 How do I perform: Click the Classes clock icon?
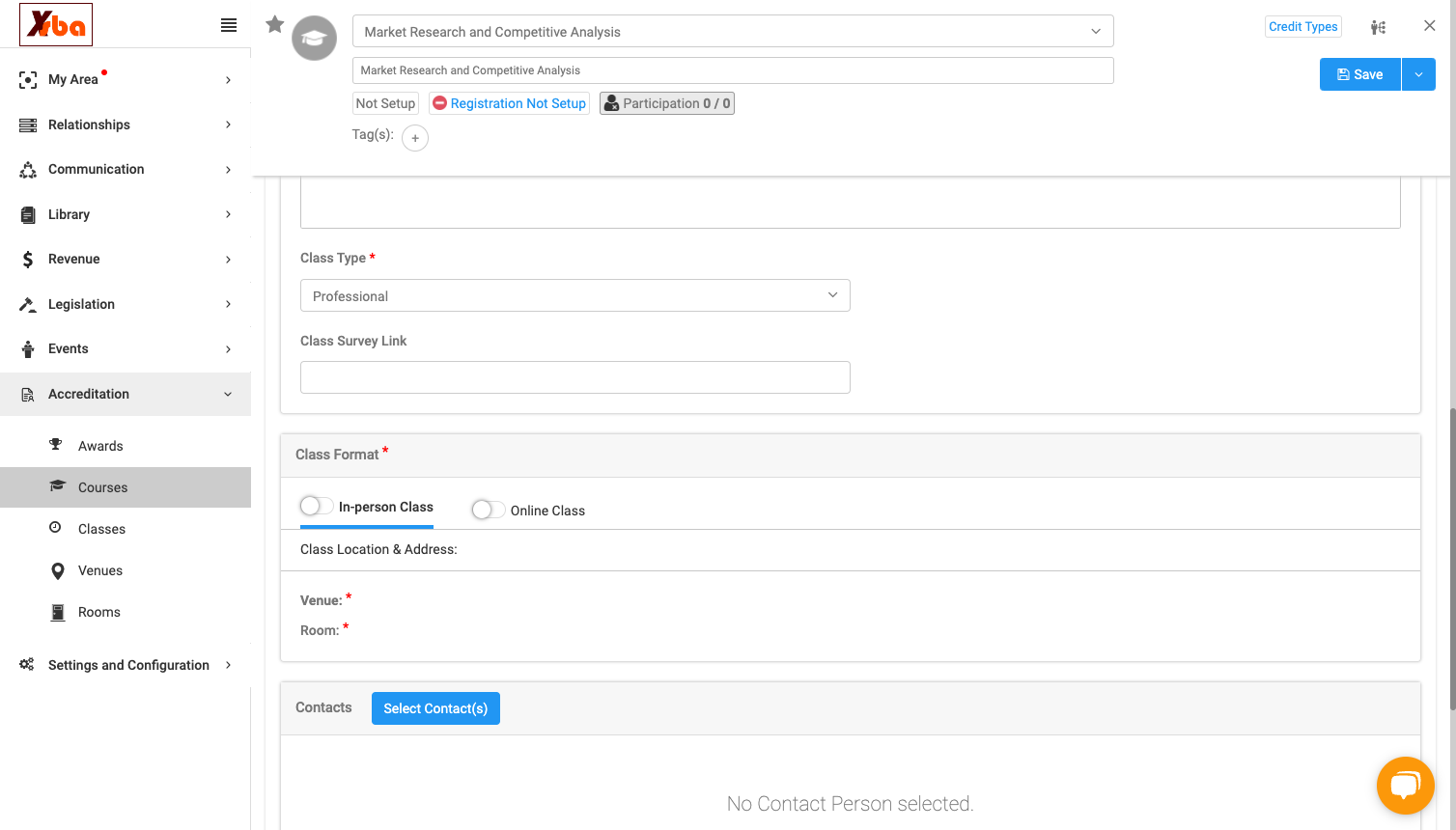point(56,528)
